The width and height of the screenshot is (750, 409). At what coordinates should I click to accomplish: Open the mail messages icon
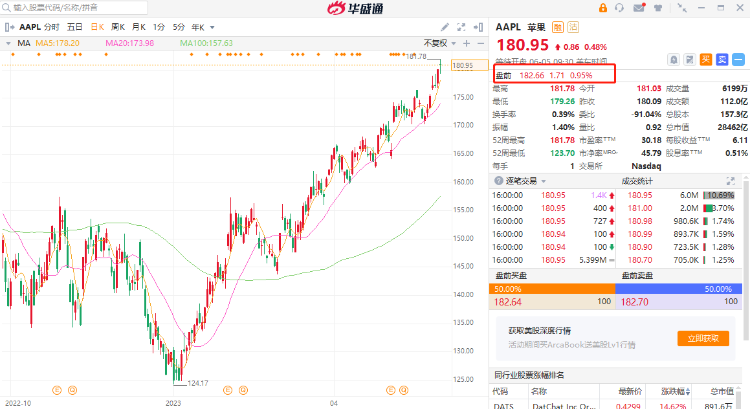[639, 8]
